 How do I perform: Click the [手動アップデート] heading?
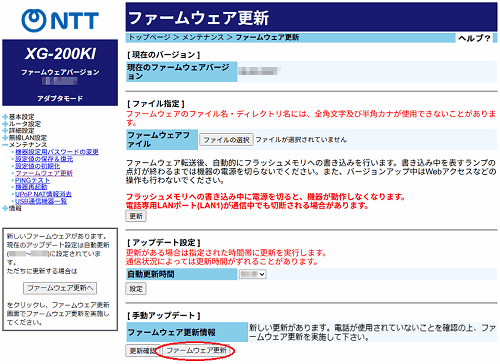pyautogui.click(x=164, y=315)
